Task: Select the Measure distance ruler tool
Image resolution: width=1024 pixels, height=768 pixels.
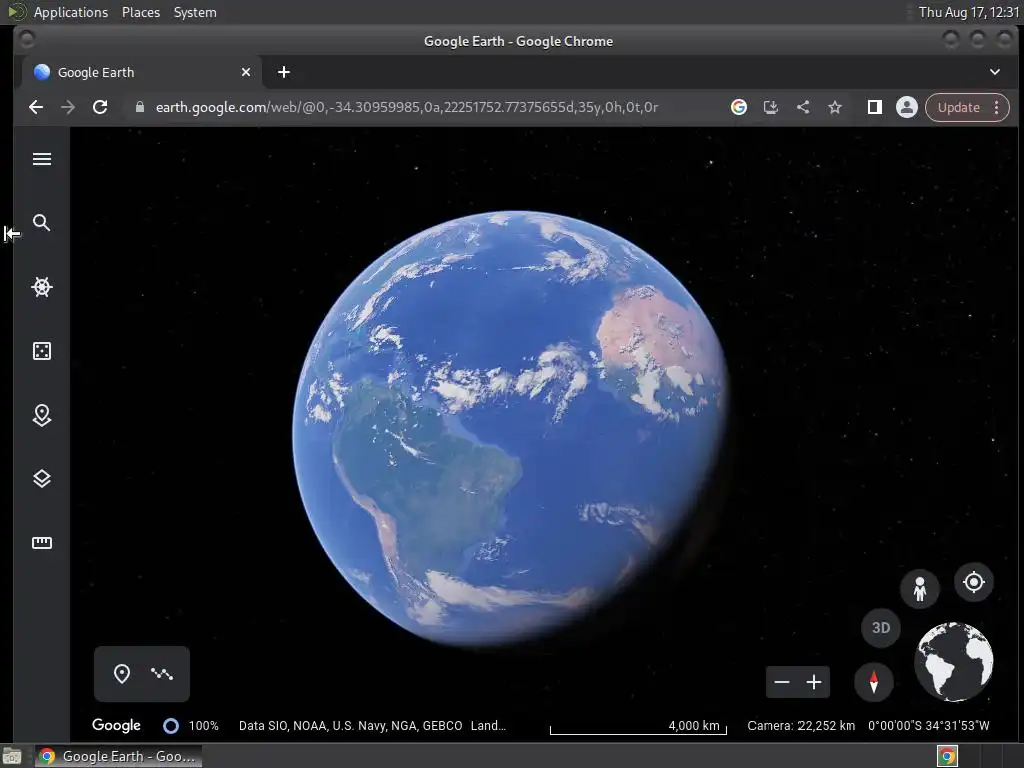Action: point(42,543)
